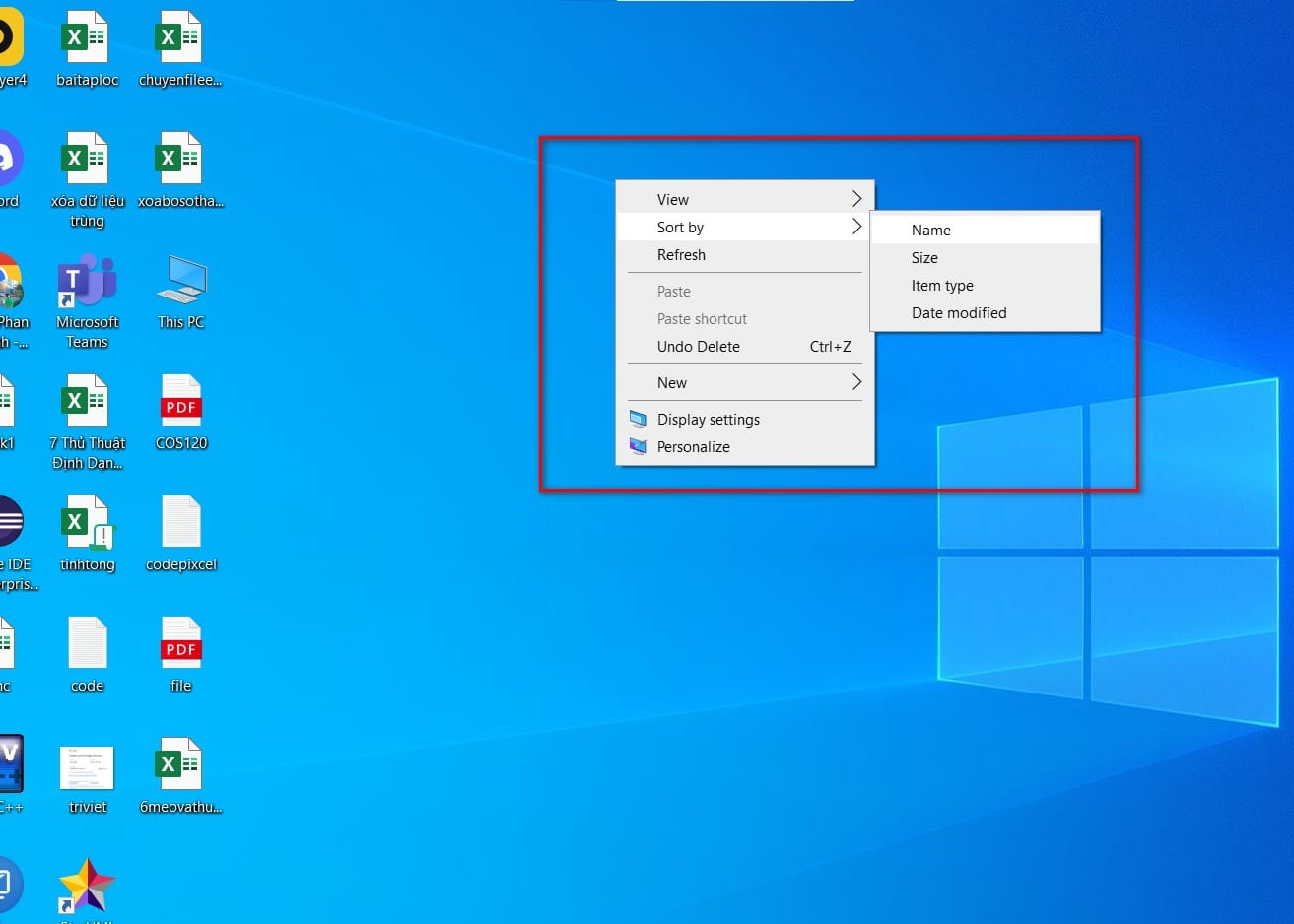Sort desktop icons by Size
Image resolution: width=1294 pixels, height=924 pixels.
point(985,257)
